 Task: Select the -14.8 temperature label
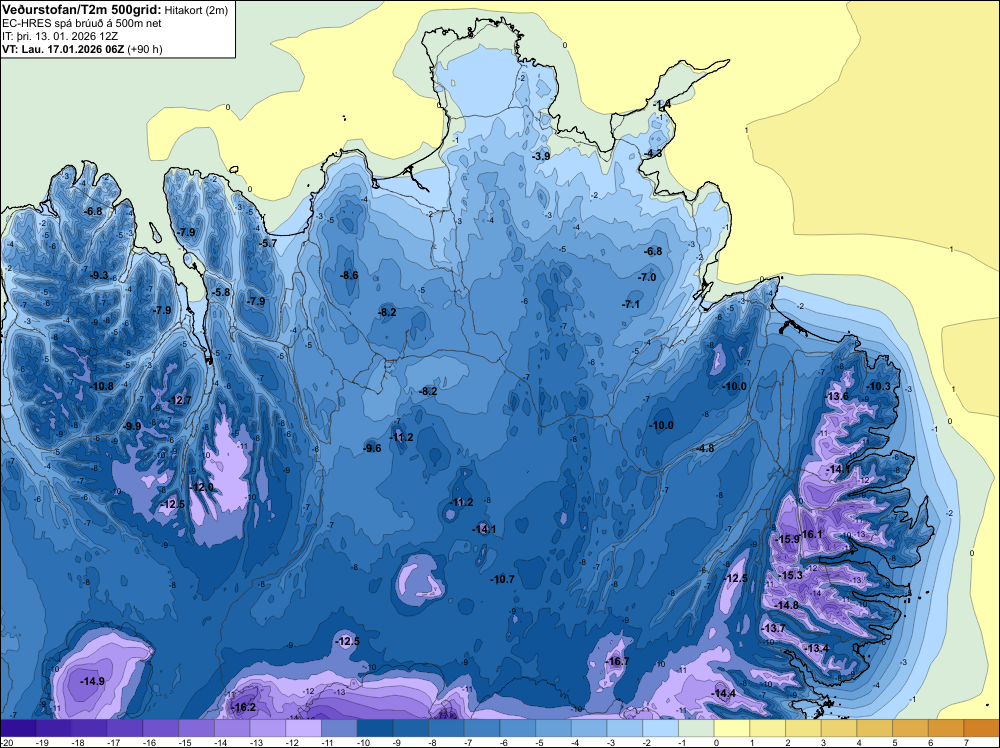(x=786, y=605)
